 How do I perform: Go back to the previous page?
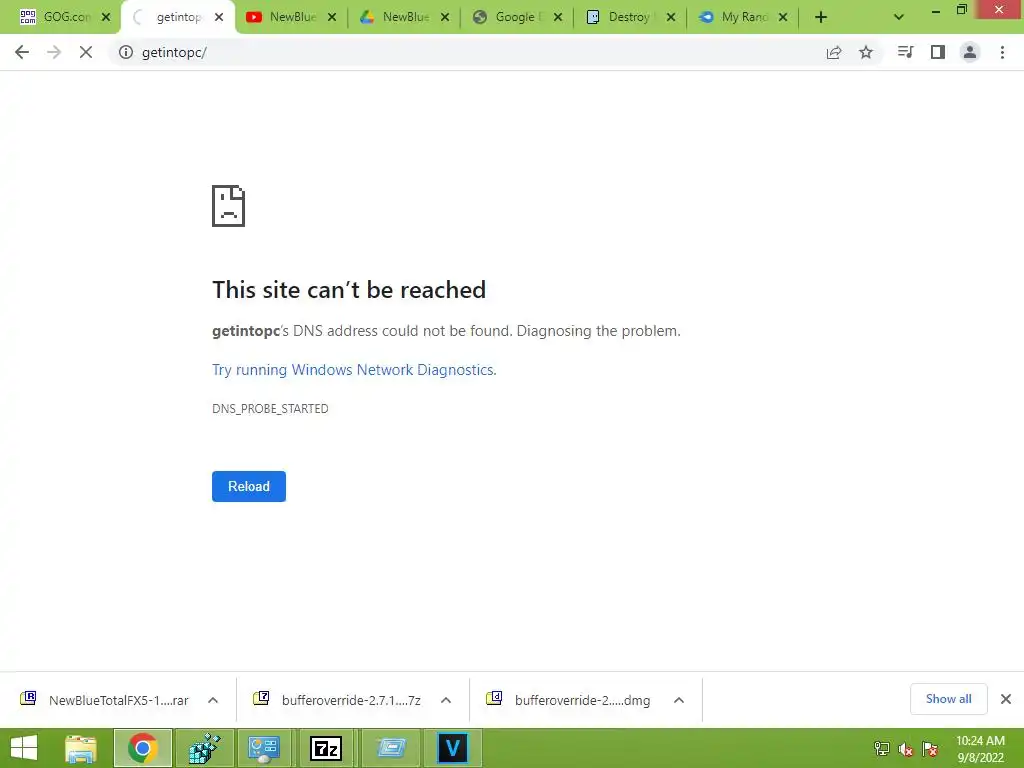pyautogui.click(x=22, y=52)
